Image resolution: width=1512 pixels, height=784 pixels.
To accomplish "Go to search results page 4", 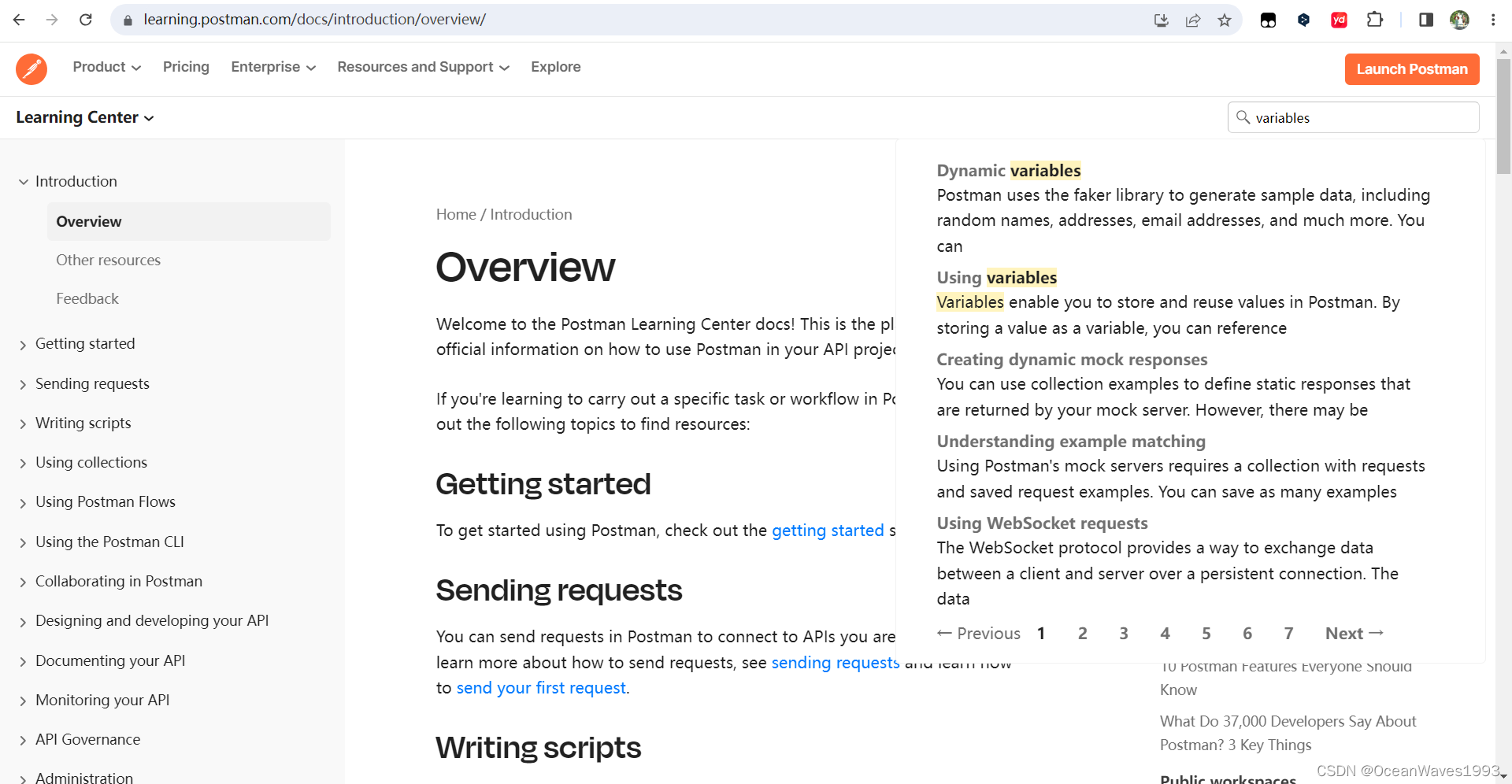I will coord(1165,634).
